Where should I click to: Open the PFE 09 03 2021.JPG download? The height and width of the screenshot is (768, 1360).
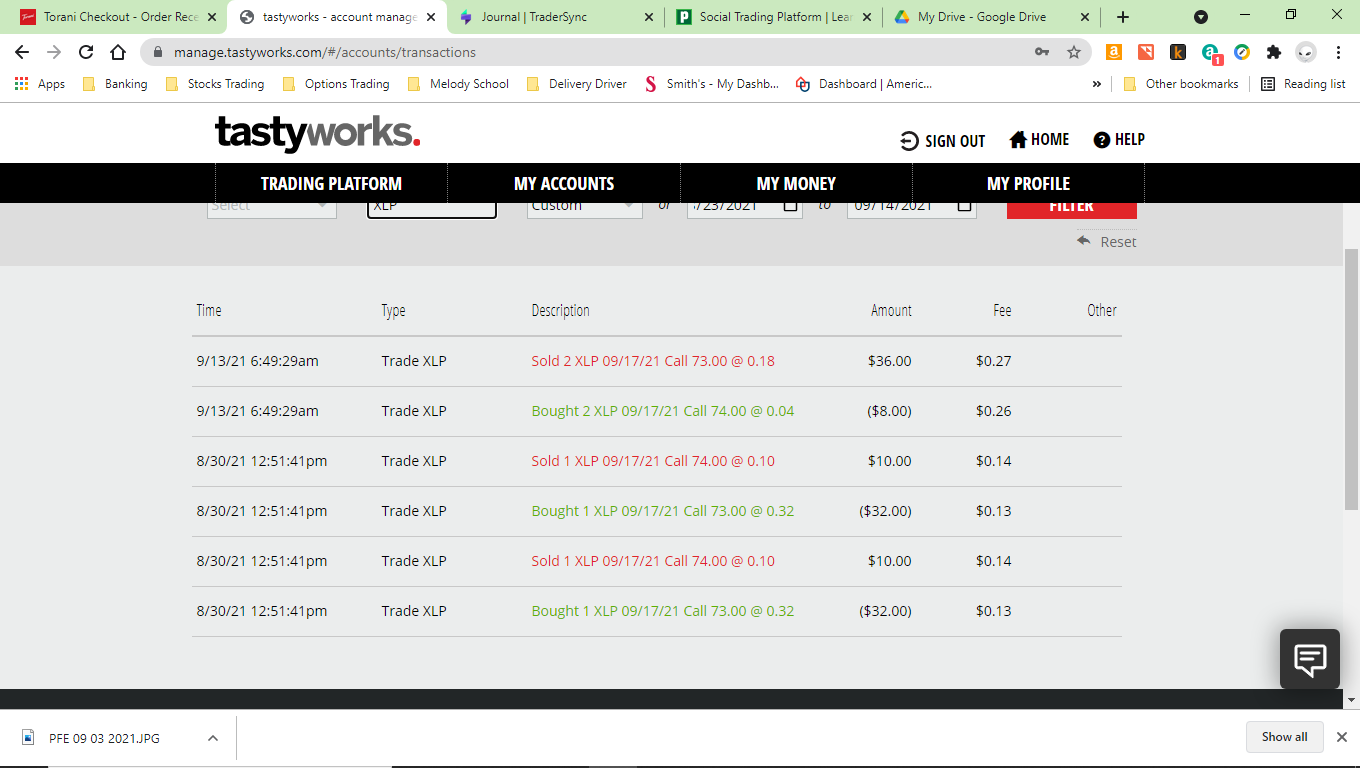pos(104,738)
